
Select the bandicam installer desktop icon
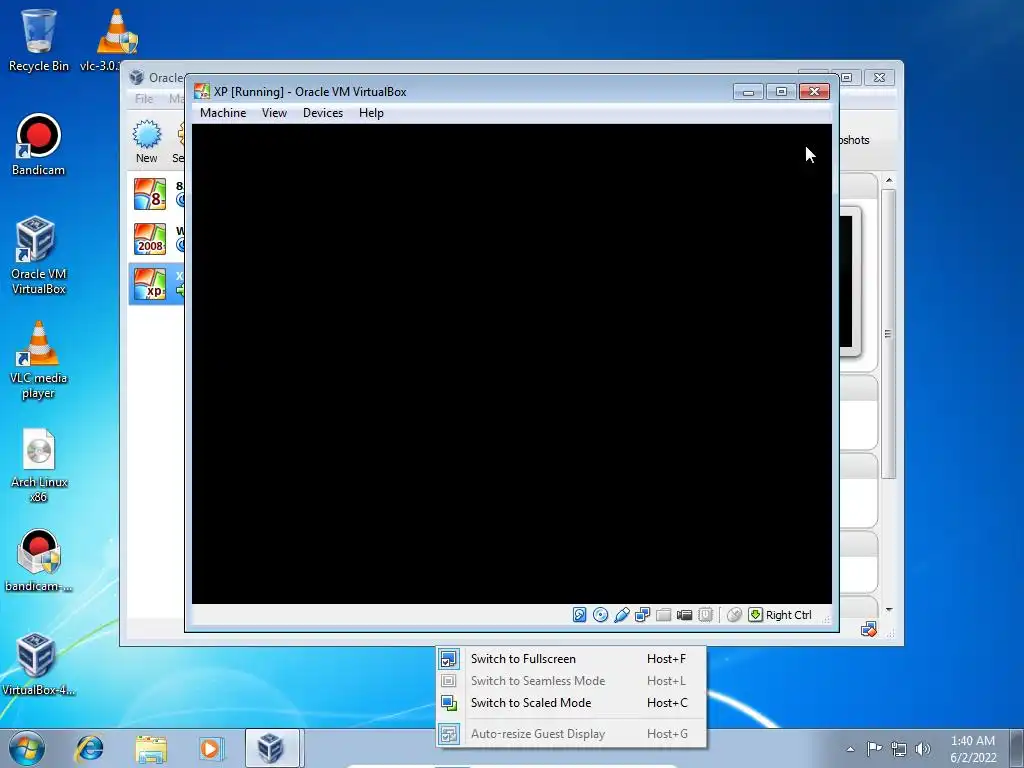click(x=39, y=560)
